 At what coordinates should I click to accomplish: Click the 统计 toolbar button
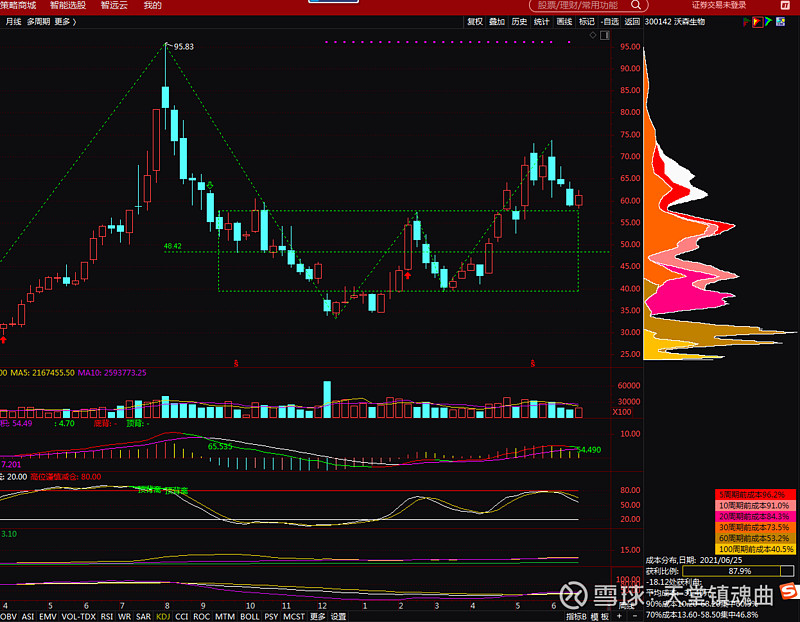[x=541, y=21]
